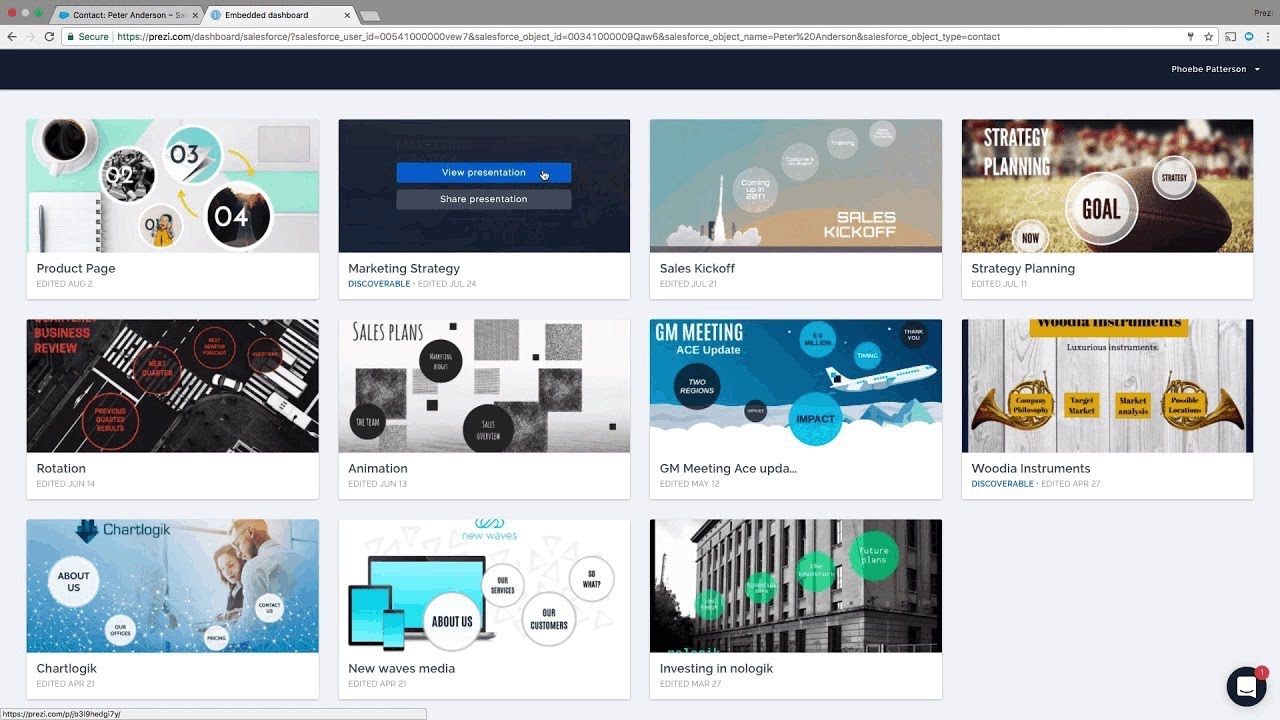1280x720 pixels.
Task: Open the Sales Kickoff thumbnail
Action: (x=796, y=186)
